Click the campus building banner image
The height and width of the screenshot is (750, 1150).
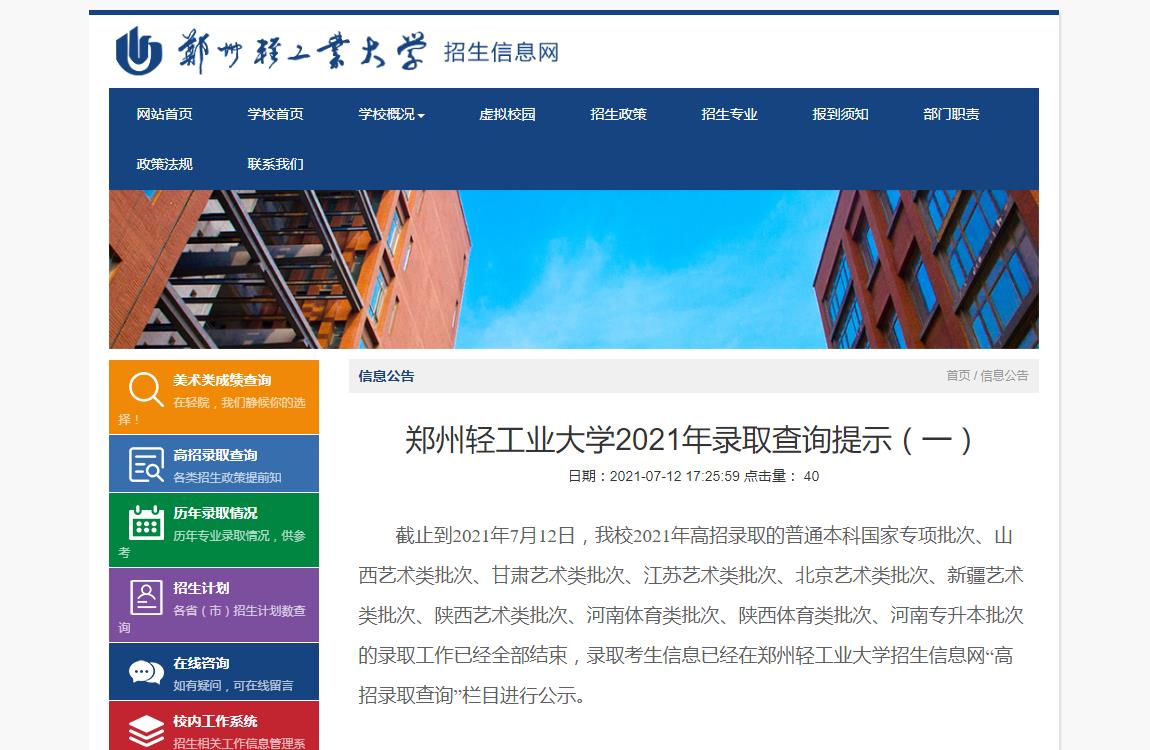point(573,269)
